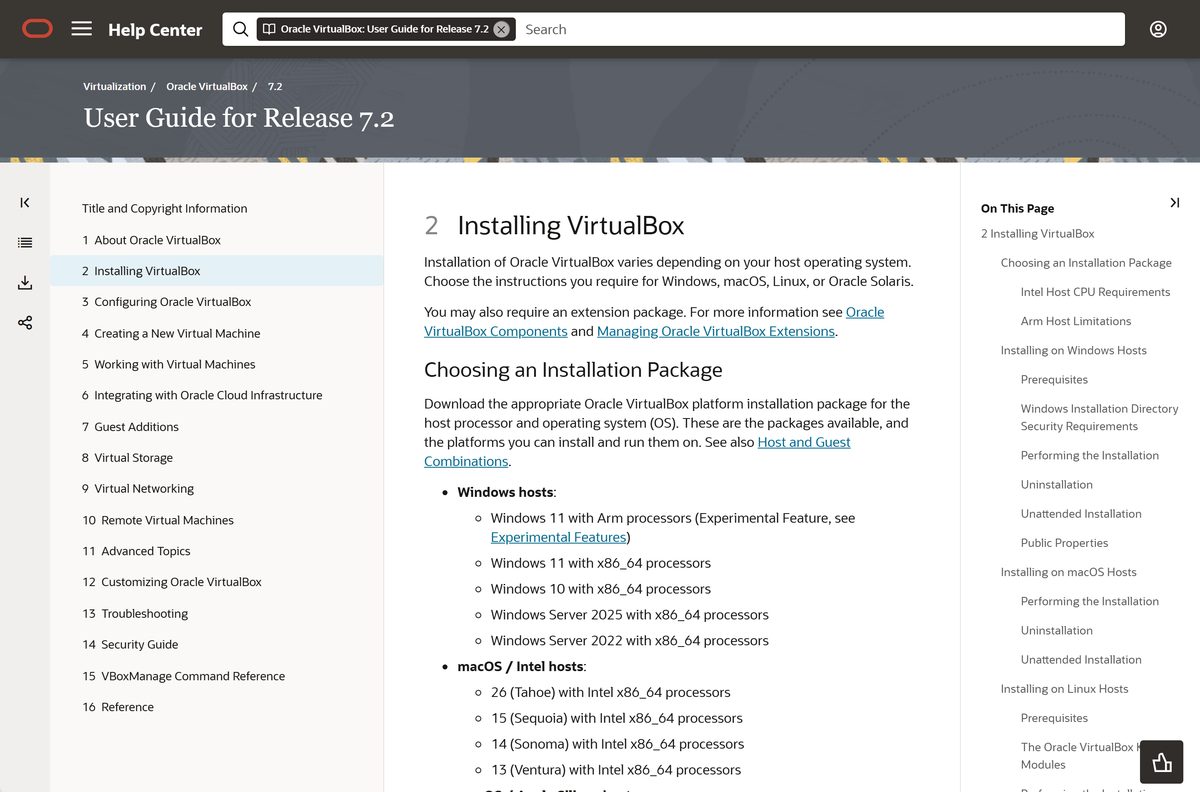Screen dimensions: 1200x792
Task: Click the share icon in left rail
Action: point(25,323)
